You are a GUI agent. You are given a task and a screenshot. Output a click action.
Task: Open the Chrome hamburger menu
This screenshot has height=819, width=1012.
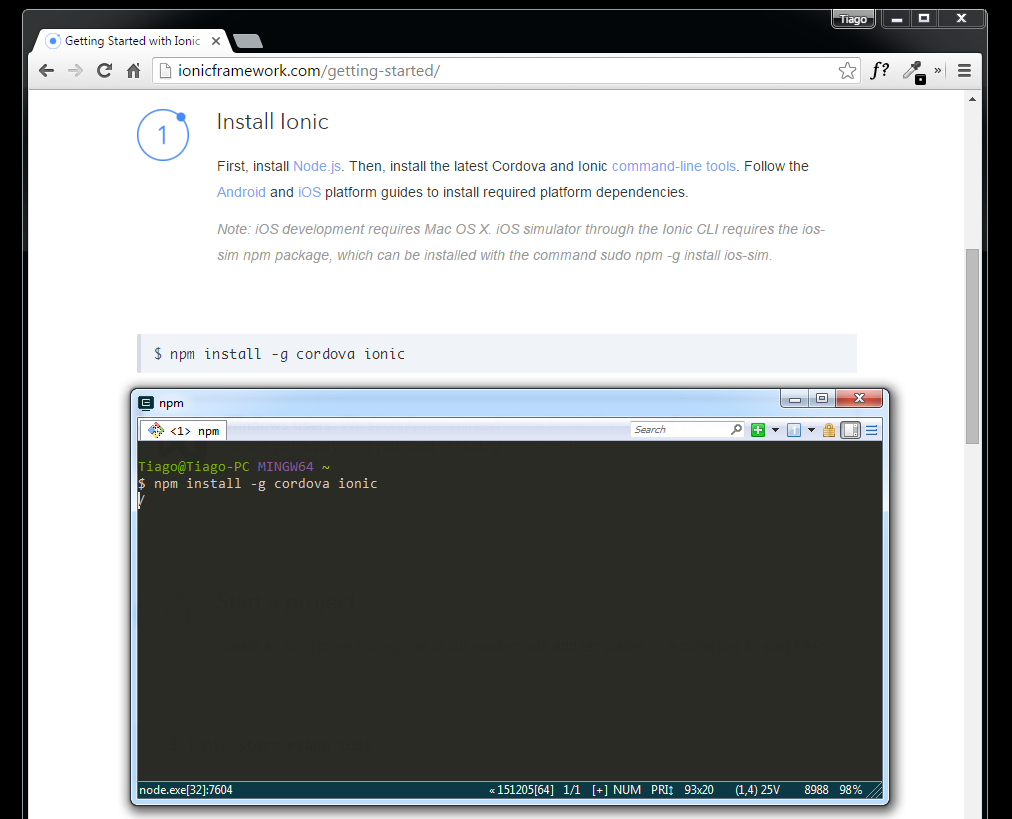tap(964, 70)
